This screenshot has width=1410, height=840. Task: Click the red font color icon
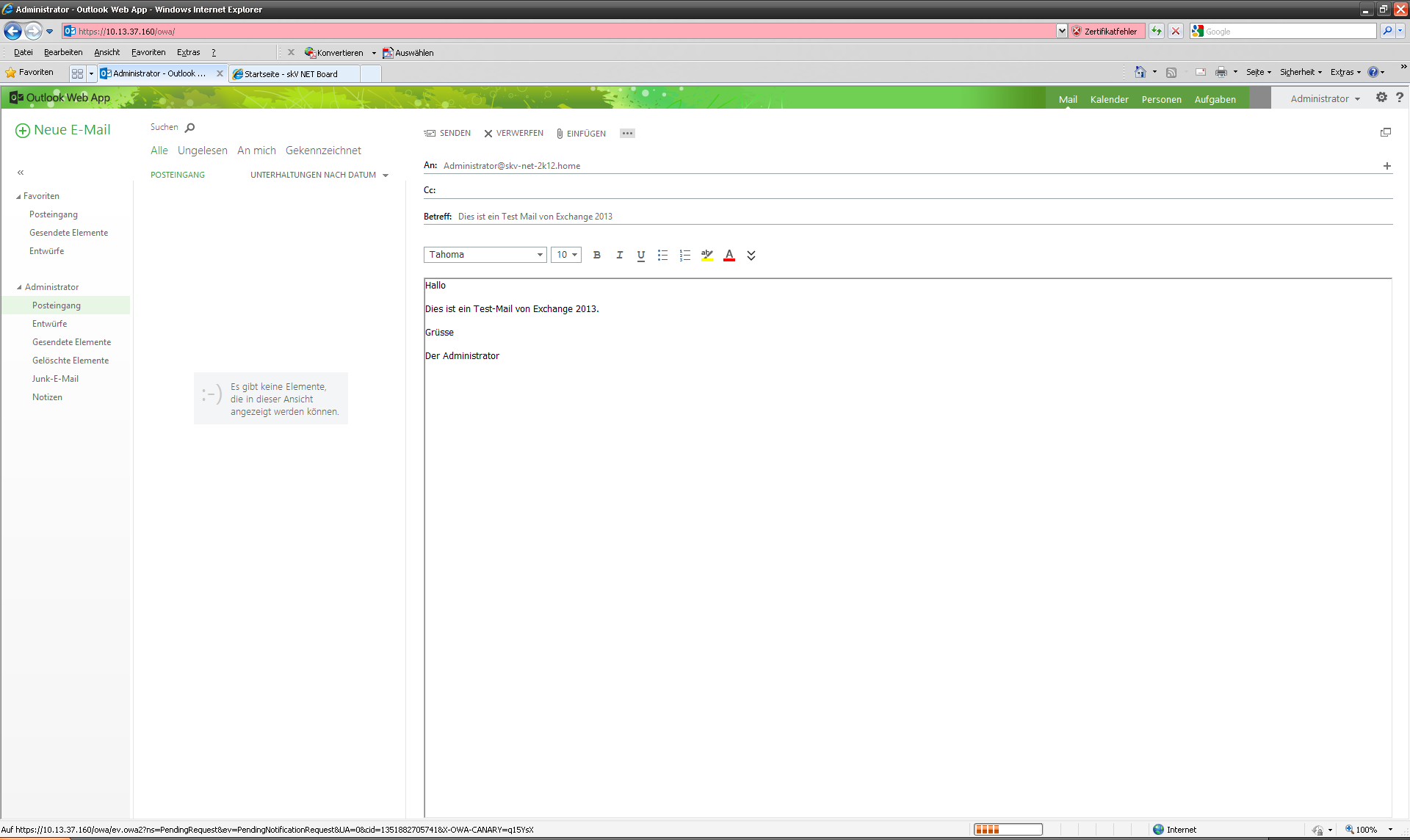coord(729,255)
